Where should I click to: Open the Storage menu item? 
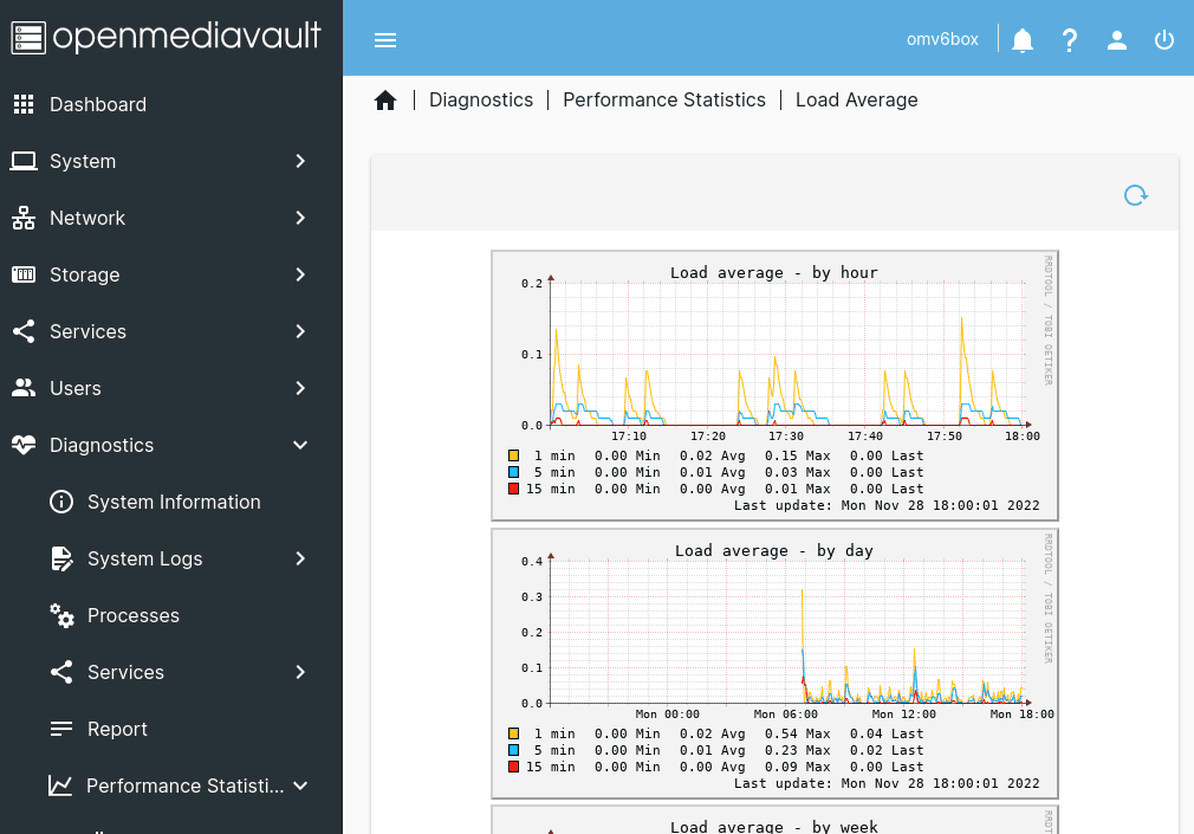pos(171,275)
